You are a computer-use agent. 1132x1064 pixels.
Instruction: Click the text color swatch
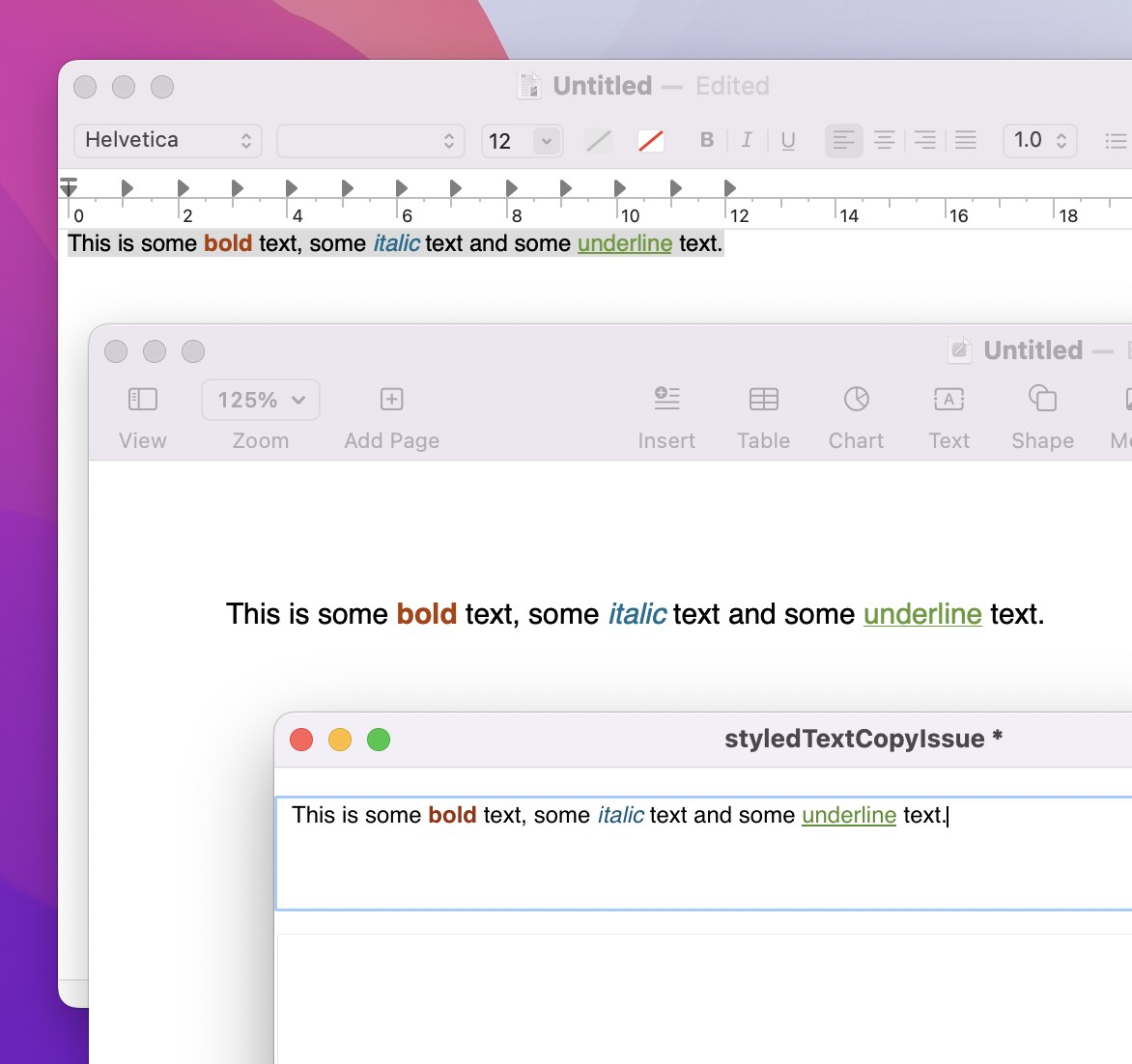tap(599, 141)
